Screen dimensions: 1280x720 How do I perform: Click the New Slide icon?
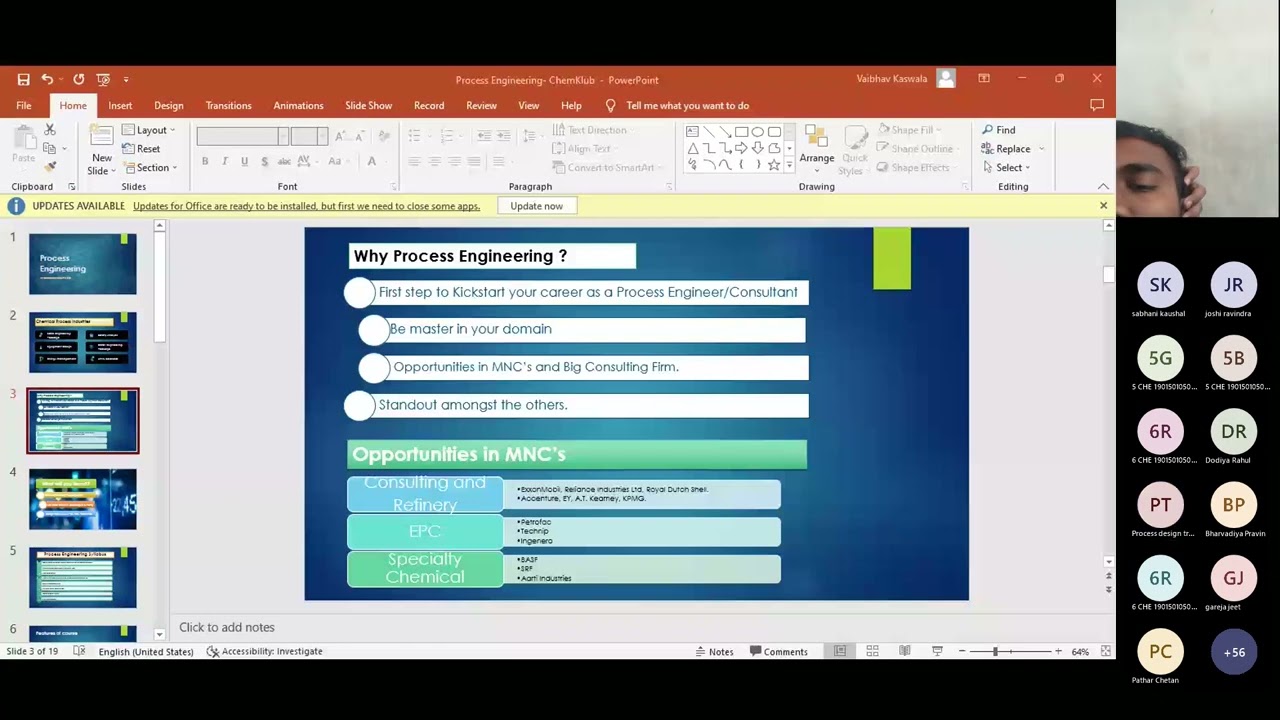pyautogui.click(x=101, y=138)
